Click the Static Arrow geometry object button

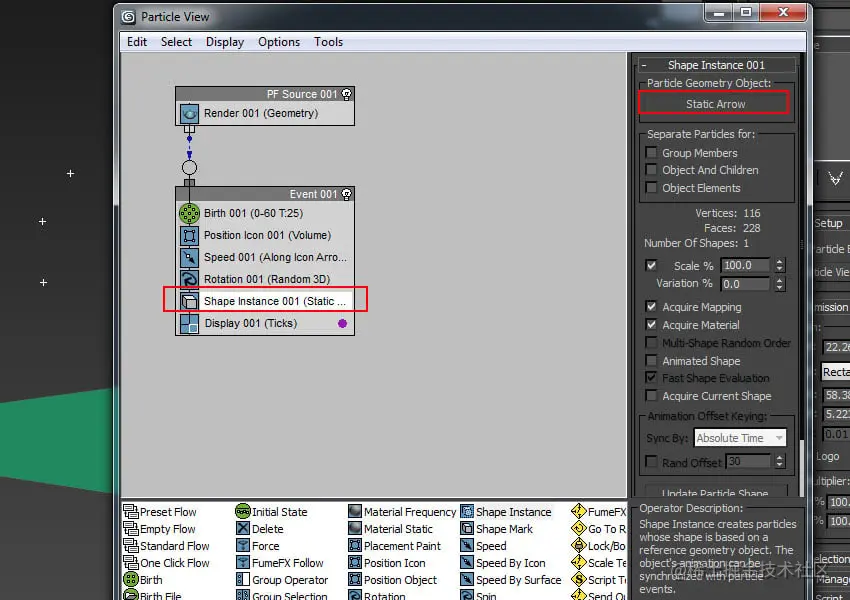(x=714, y=103)
